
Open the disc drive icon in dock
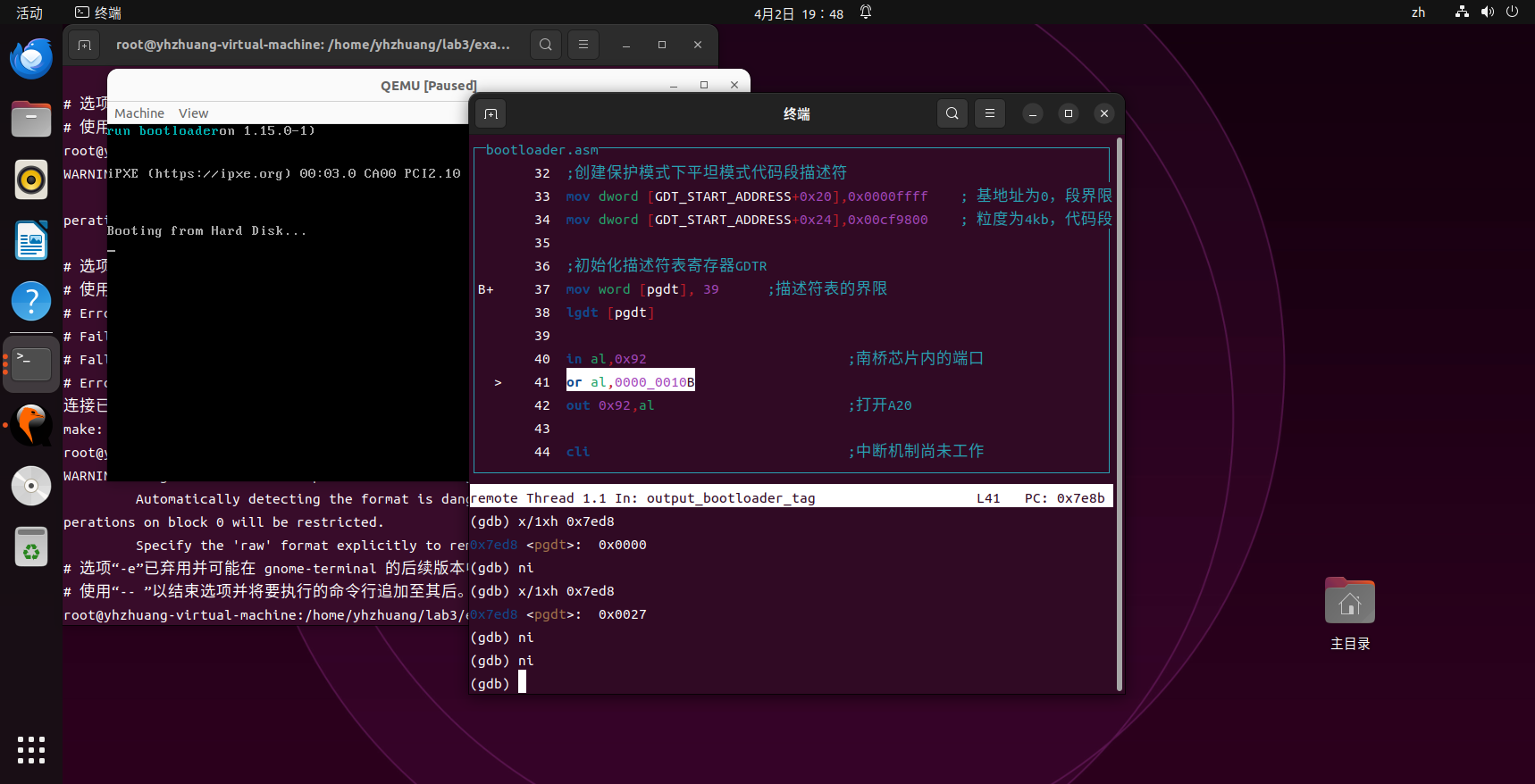31,486
